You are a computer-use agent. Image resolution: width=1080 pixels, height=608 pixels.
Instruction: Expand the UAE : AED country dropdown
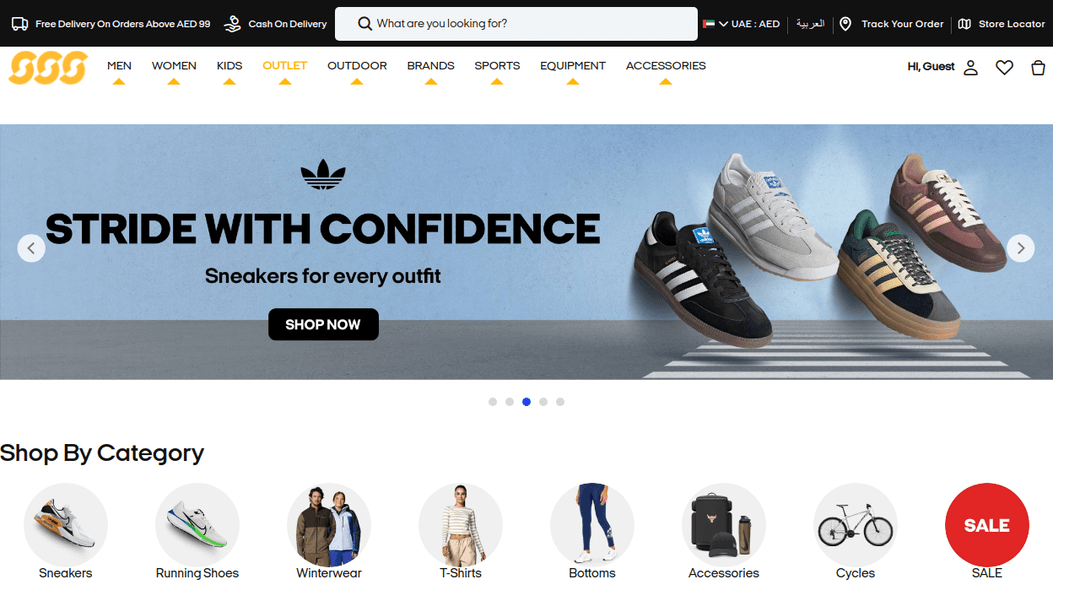tap(741, 24)
